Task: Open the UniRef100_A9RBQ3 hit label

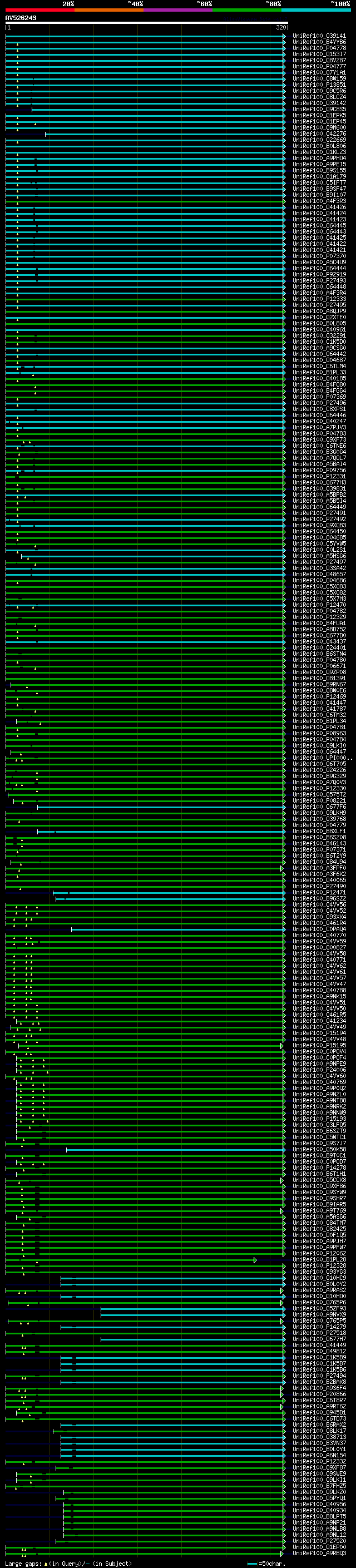Action: [x=319, y=1553]
